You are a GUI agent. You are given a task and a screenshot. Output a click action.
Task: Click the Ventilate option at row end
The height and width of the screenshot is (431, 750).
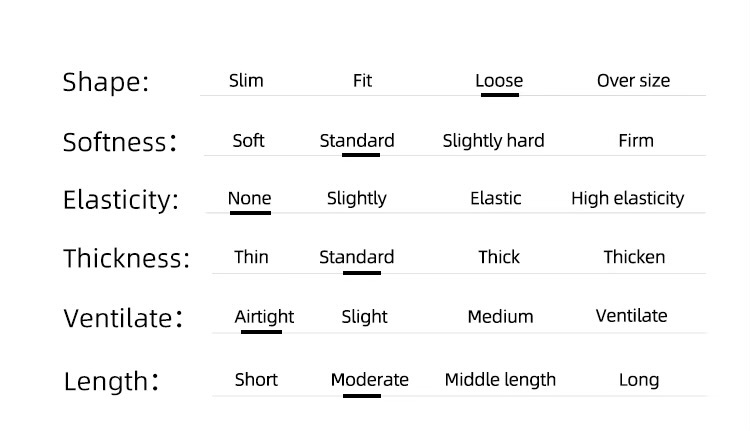(x=631, y=315)
